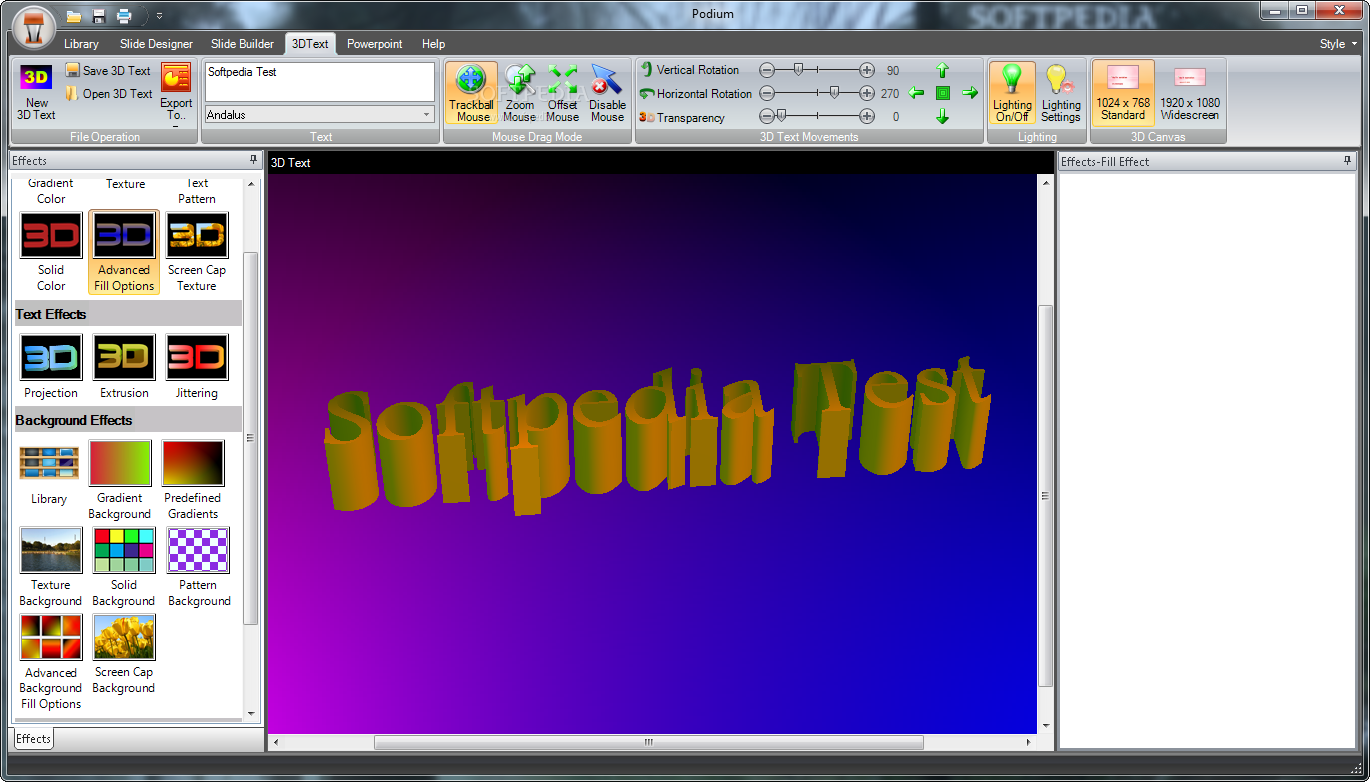The width and height of the screenshot is (1370, 782).
Task: Choose Predefined Gradients background
Action: coord(193,481)
